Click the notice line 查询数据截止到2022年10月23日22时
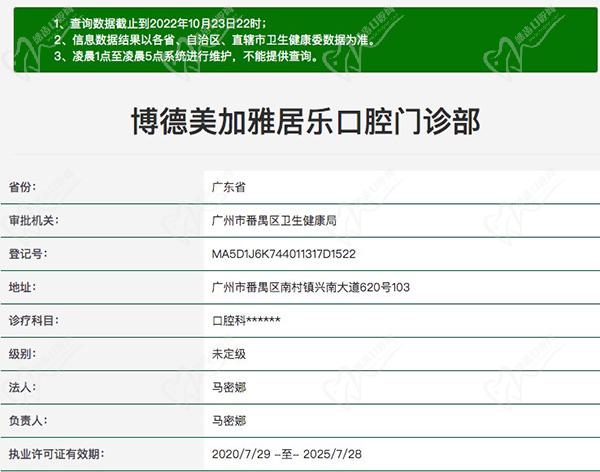The image size is (600, 472). pos(160,24)
